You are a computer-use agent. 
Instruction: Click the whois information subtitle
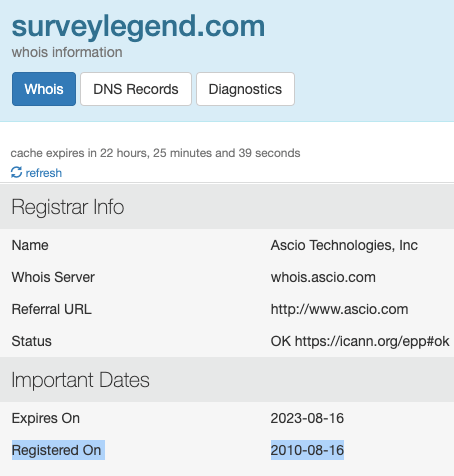pos(67,52)
